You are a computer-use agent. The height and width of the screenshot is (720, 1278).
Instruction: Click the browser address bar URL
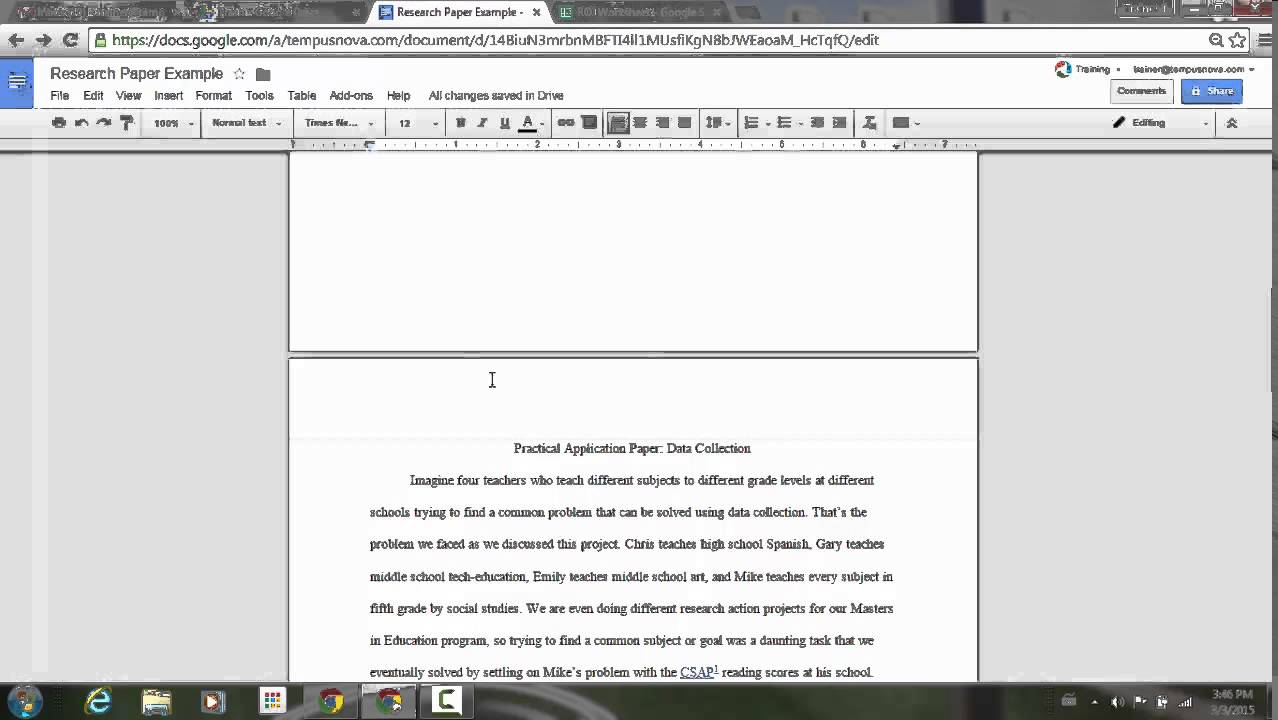tap(495, 40)
